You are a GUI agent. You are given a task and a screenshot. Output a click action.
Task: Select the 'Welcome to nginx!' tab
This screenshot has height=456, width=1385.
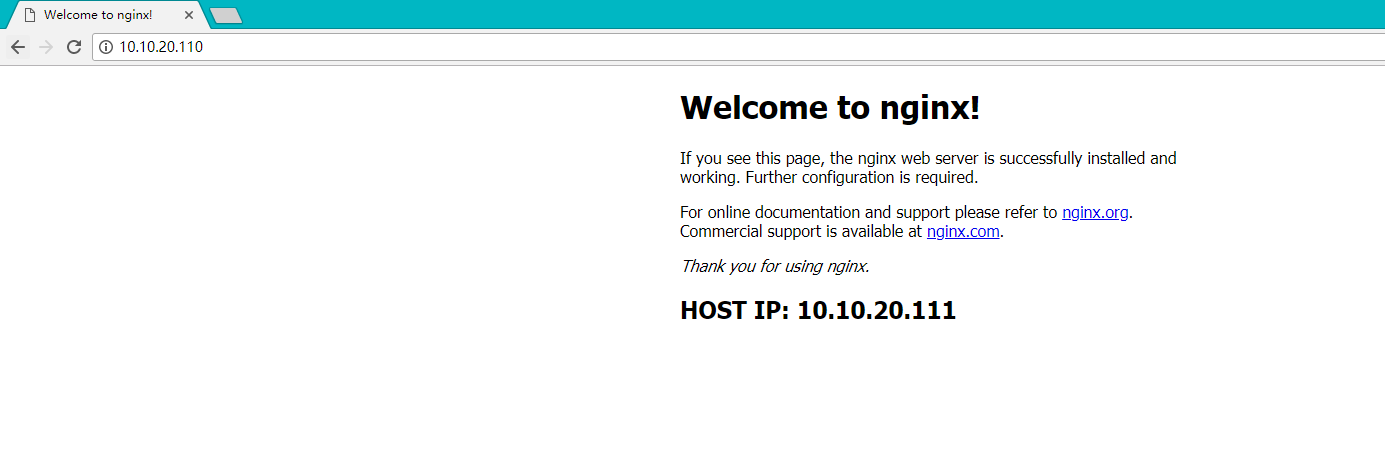107,16
